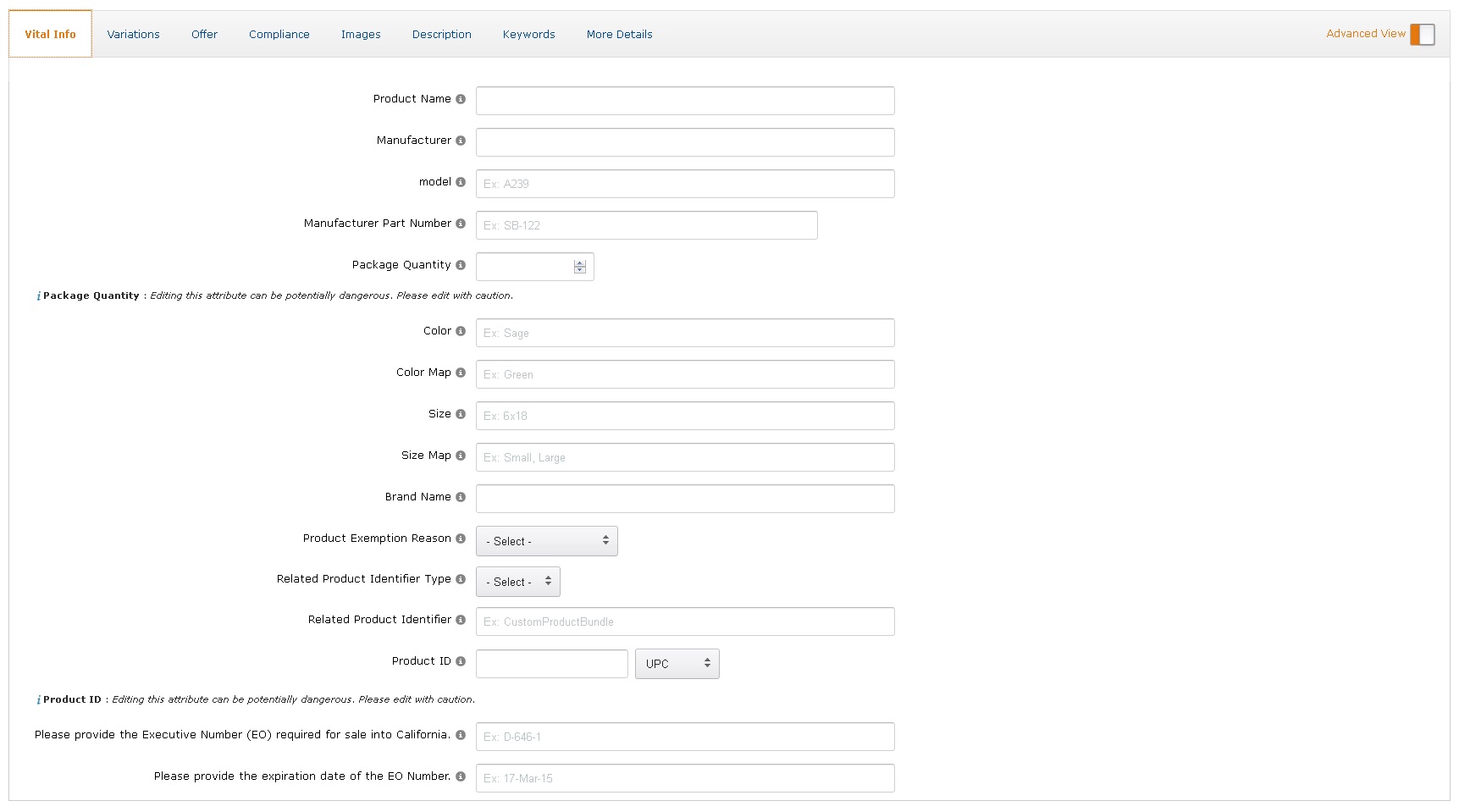Focus the Manufacturer input field
Image resolution: width=1459 pixels, height=812 pixels.
[685, 142]
